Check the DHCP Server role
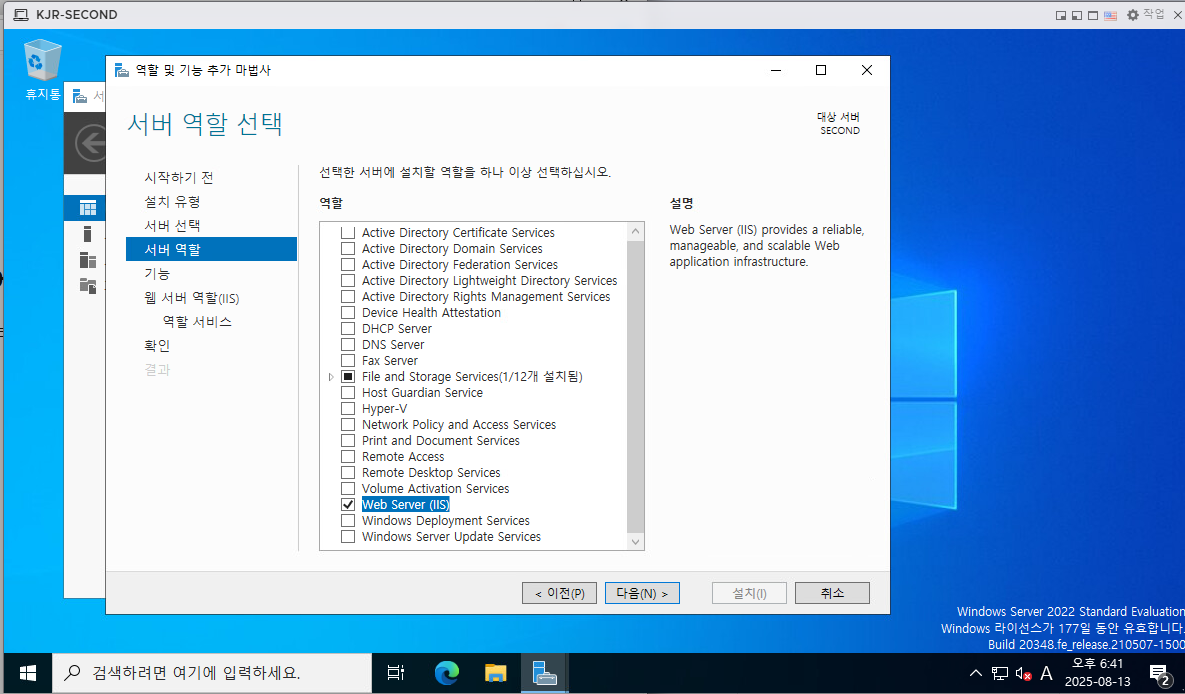The width and height of the screenshot is (1185, 694). click(348, 329)
